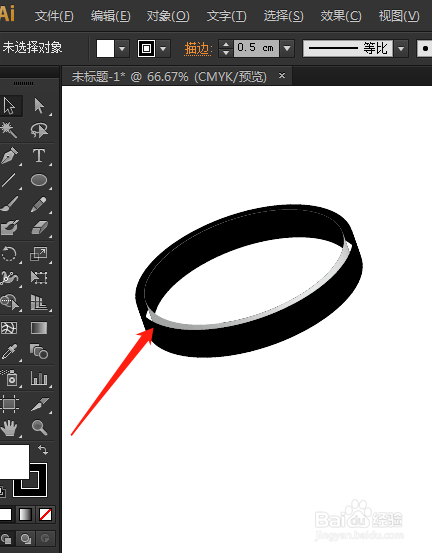Select the Hand tool
The width and height of the screenshot is (432, 553).
(9, 428)
